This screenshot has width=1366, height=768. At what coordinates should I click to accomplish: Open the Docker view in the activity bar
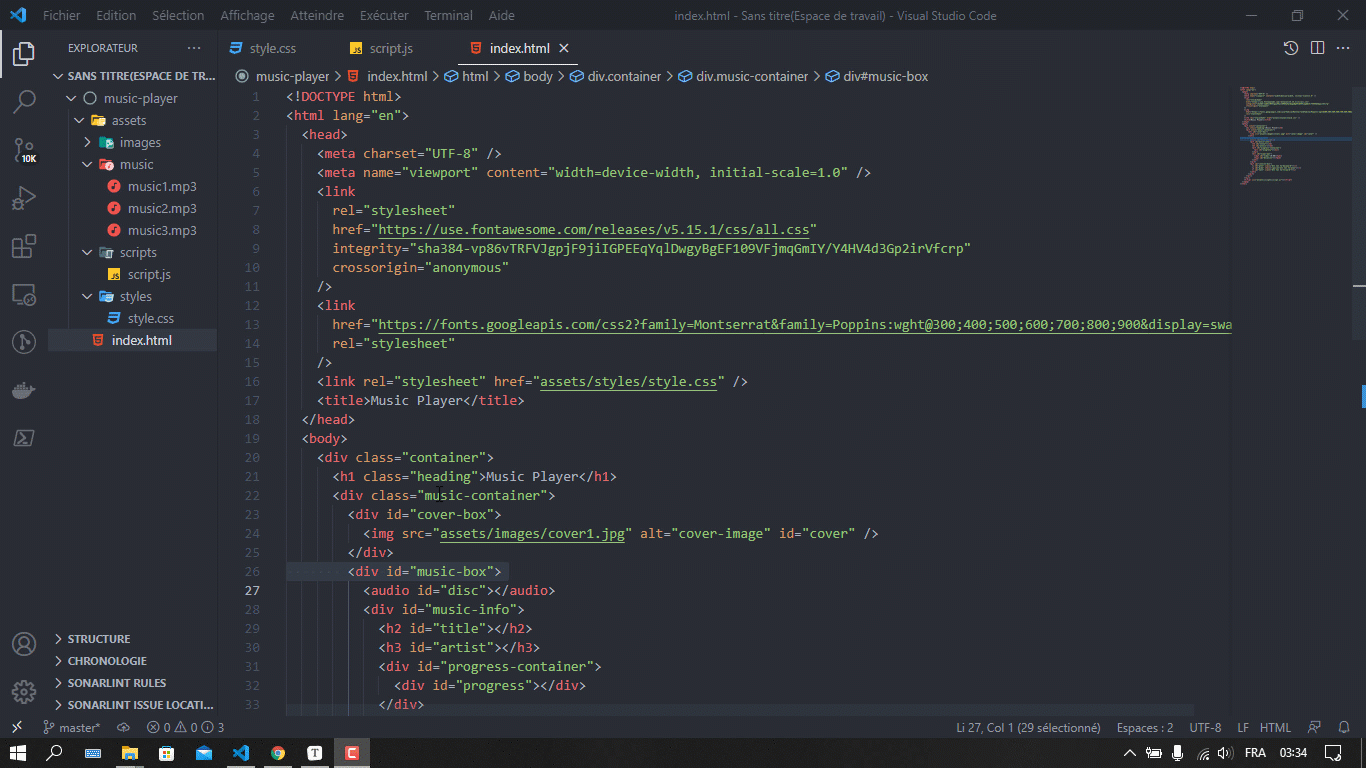tap(24, 390)
